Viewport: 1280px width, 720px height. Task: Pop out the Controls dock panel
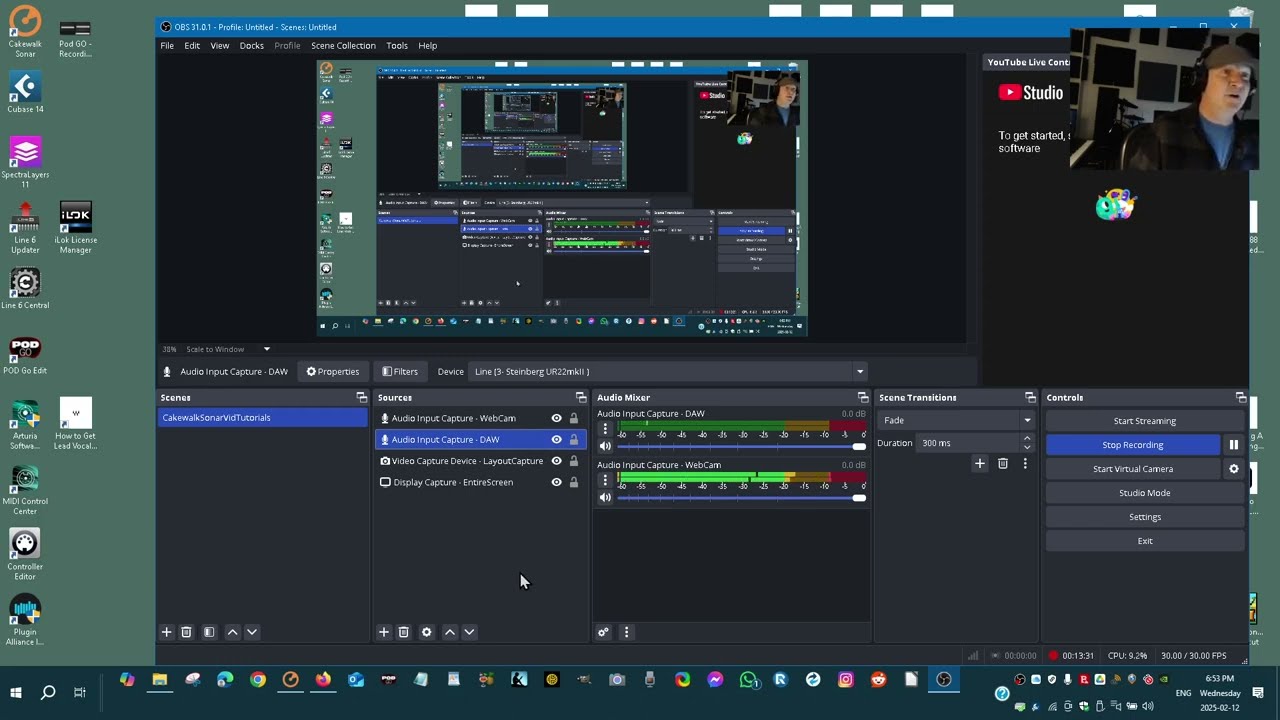pos(1241,398)
